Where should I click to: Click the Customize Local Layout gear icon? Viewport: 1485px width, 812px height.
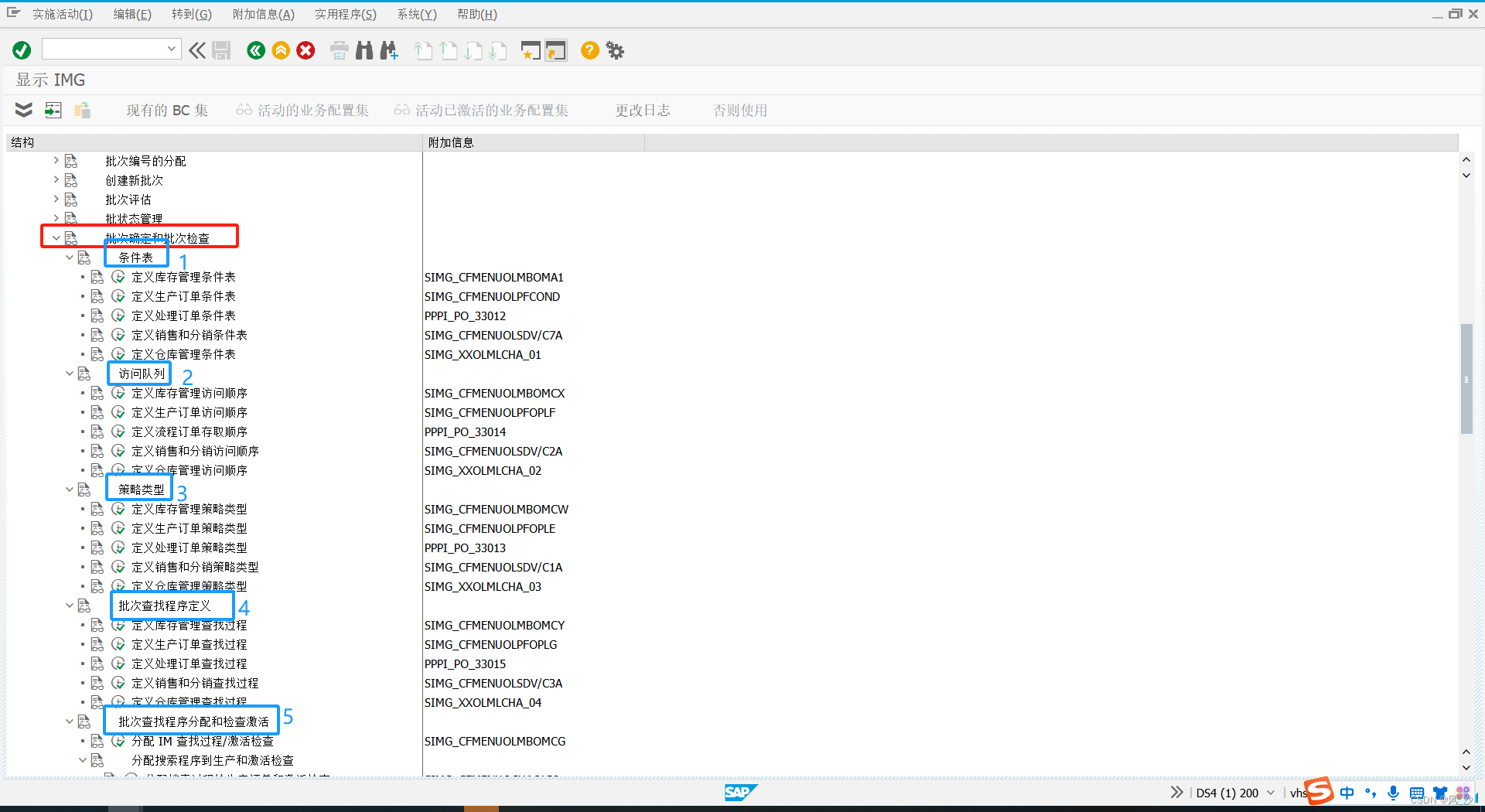tap(615, 49)
